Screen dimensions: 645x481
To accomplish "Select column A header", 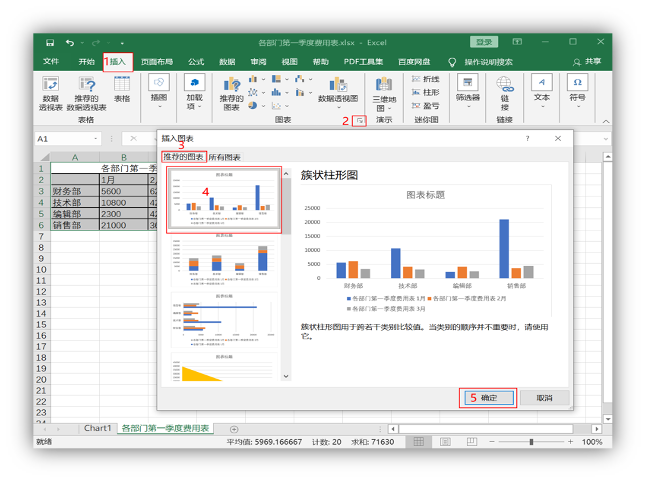I will click(x=75, y=157).
